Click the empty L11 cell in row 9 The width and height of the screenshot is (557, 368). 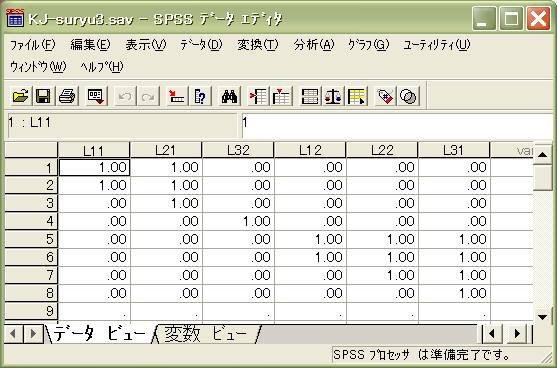[x=94, y=312]
